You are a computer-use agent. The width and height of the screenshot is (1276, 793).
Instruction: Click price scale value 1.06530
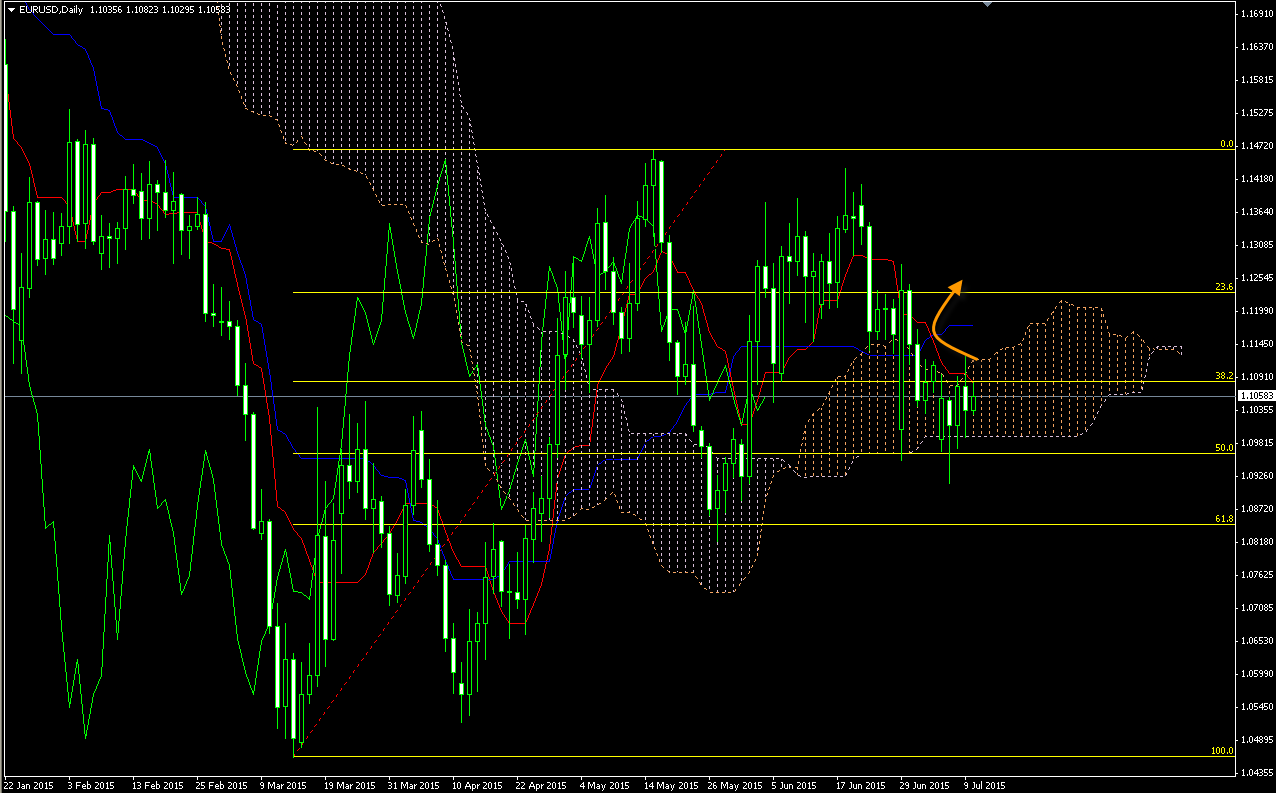point(1257,641)
